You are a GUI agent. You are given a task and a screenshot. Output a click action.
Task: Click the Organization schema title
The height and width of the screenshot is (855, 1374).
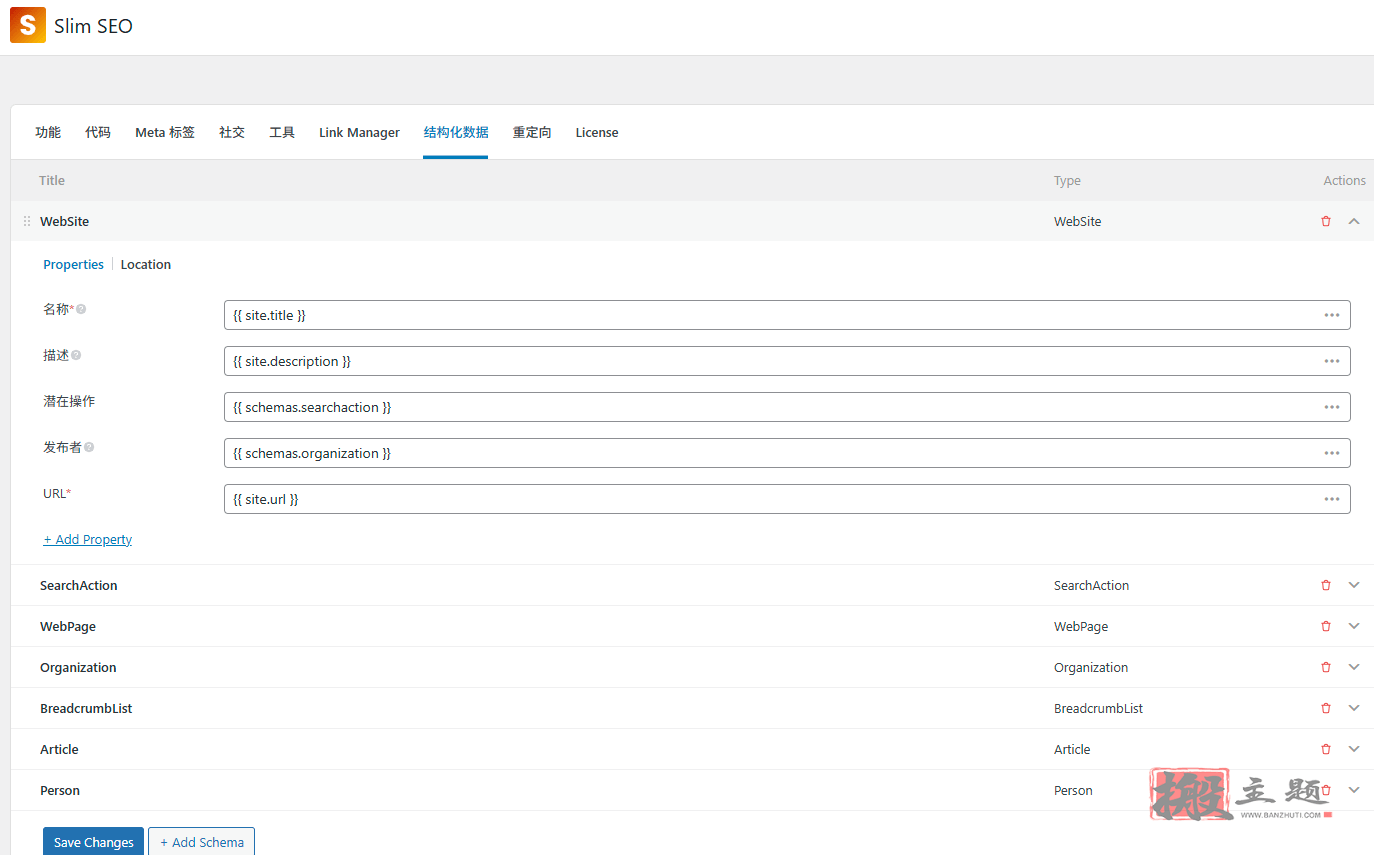click(x=78, y=667)
